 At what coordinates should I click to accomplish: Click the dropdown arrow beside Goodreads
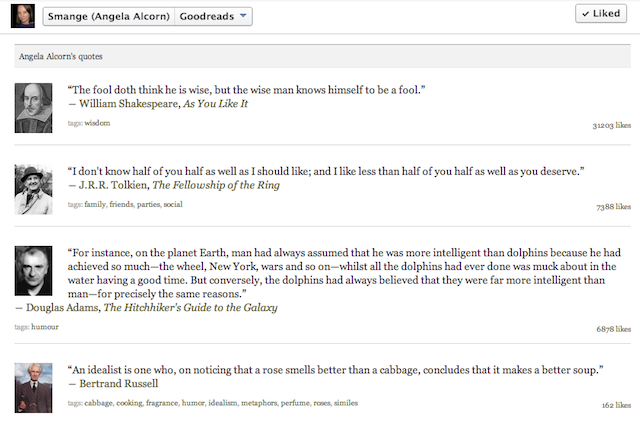243,16
